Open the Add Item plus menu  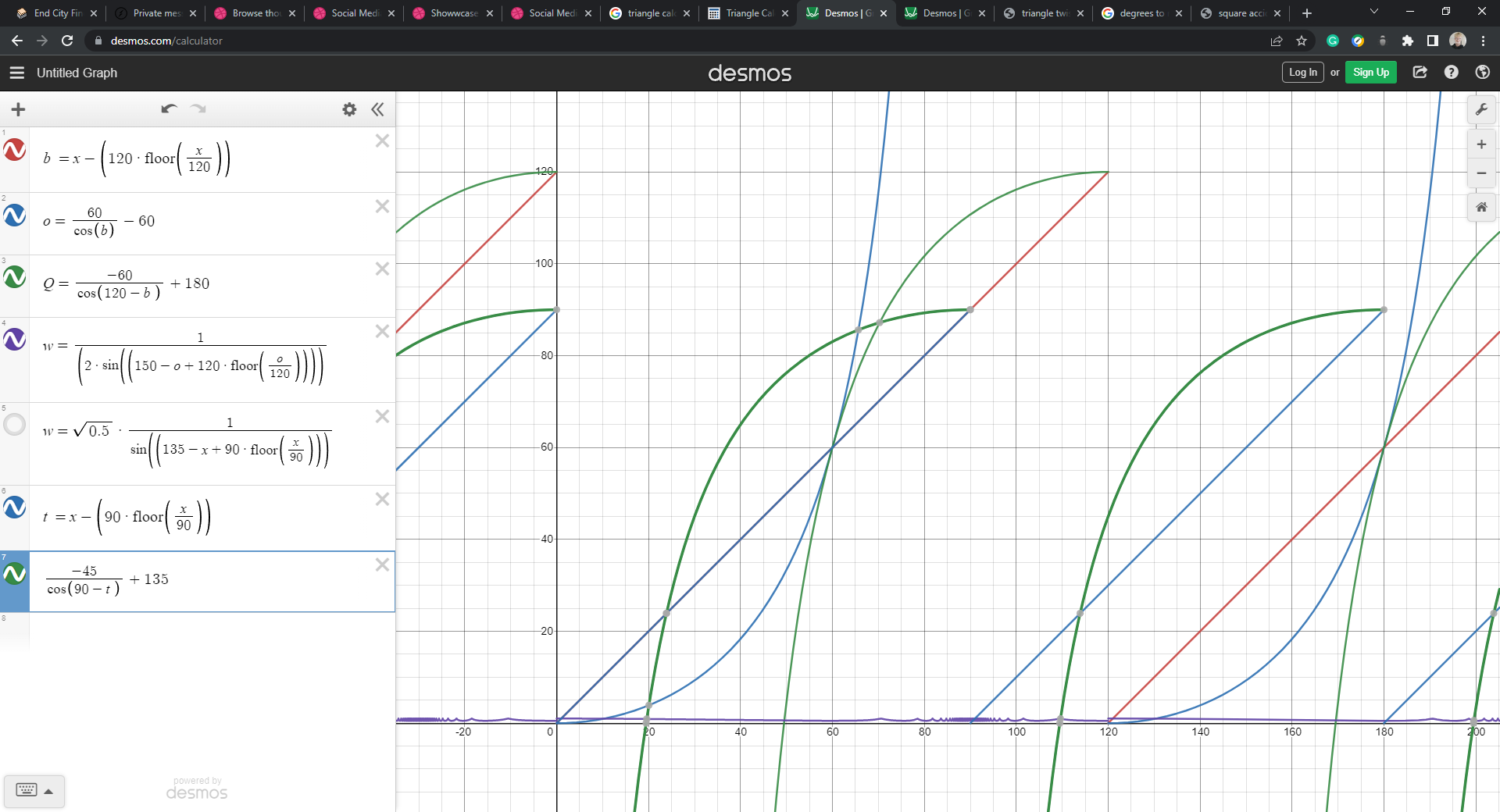click(x=19, y=109)
